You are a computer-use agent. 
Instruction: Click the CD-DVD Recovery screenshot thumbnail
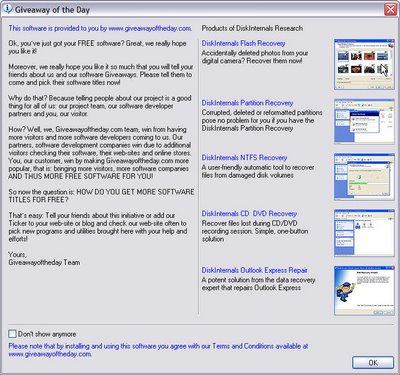pyautogui.click(x=364, y=233)
